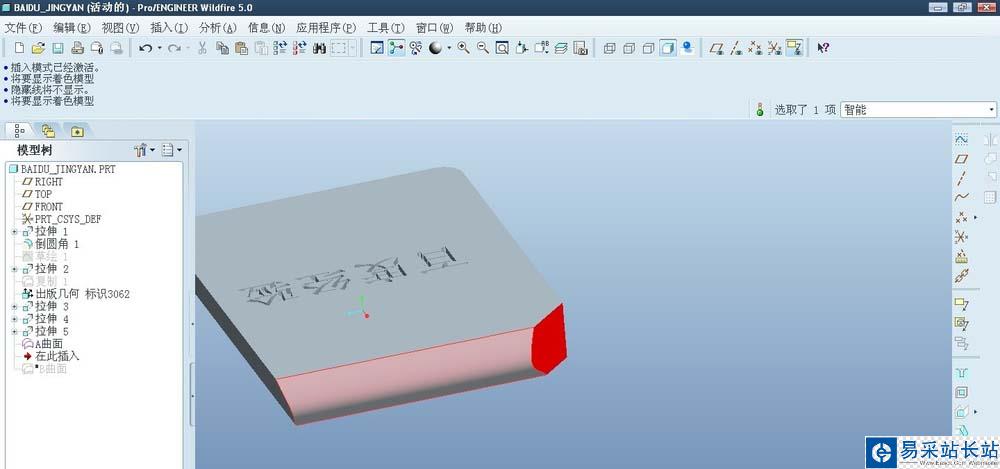1000x469 pixels.
Task: Select the datum Plane tool in right toolbar
Action: point(961,158)
